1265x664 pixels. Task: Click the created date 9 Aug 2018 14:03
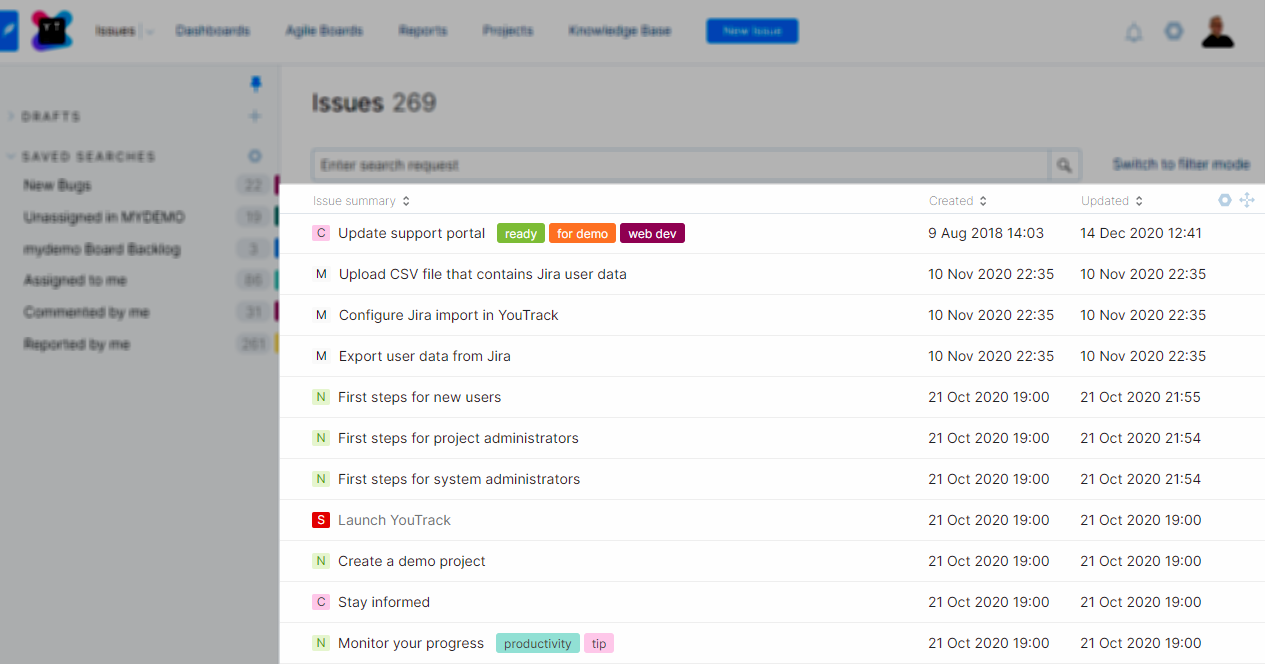(x=986, y=233)
